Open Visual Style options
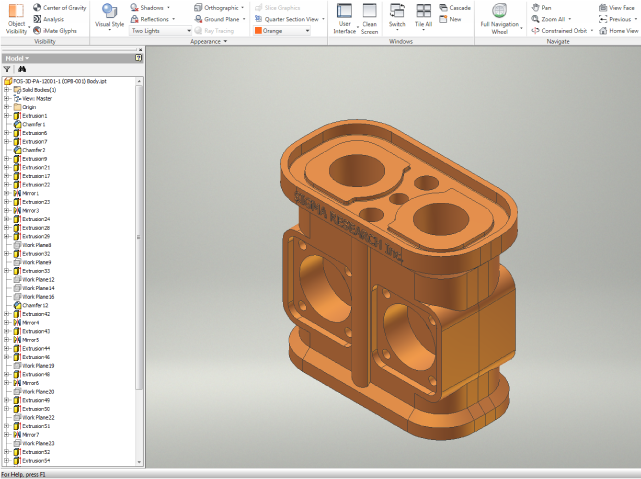The width and height of the screenshot is (641, 479). click(x=109, y=17)
